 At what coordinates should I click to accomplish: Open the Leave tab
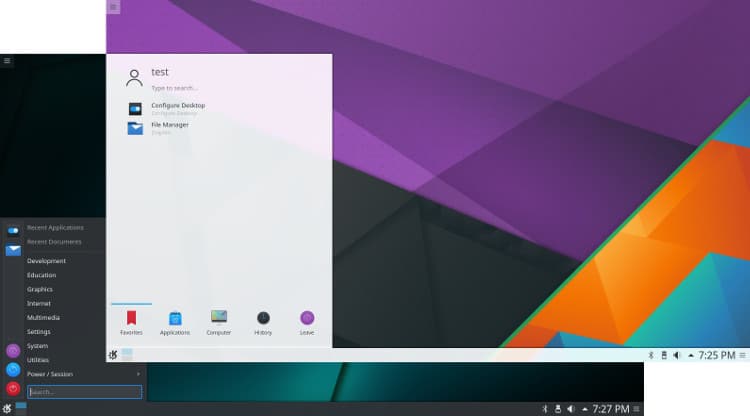coord(307,322)
